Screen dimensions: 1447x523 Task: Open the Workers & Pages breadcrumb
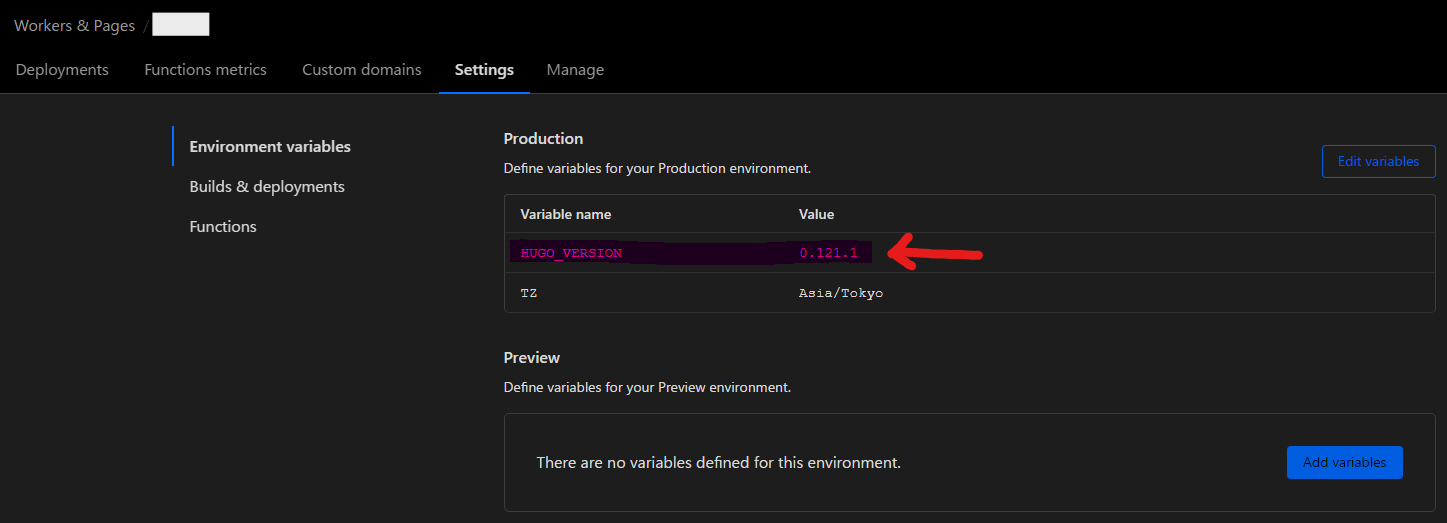(x=74, y=26)
